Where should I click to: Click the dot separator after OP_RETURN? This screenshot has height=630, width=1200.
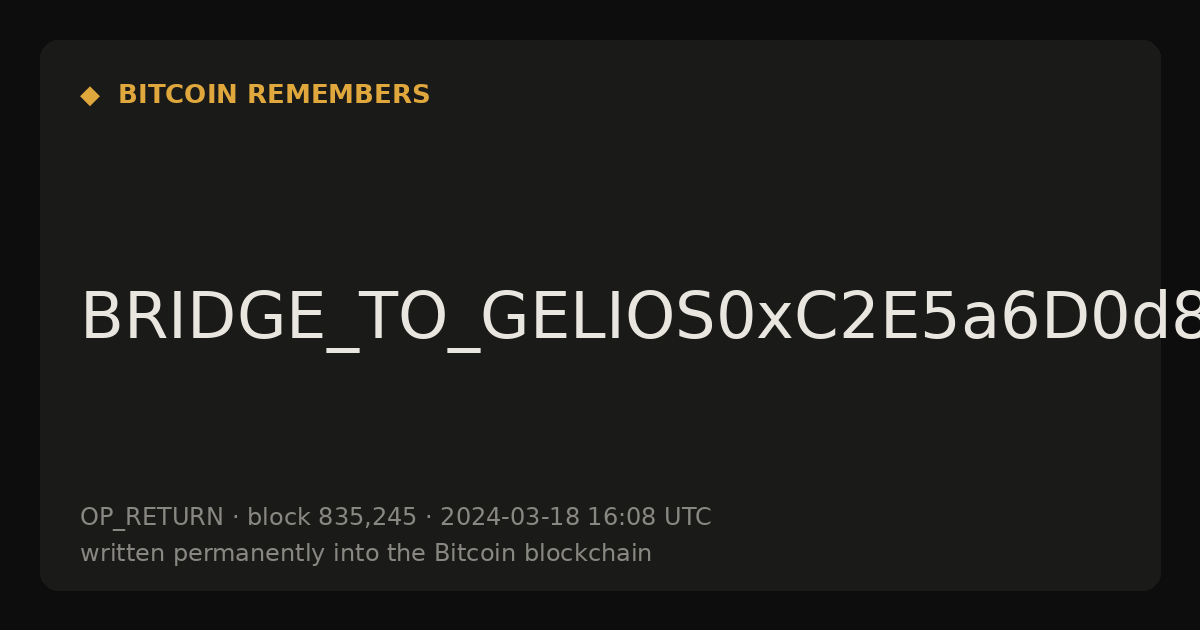(x=235, y=518)
